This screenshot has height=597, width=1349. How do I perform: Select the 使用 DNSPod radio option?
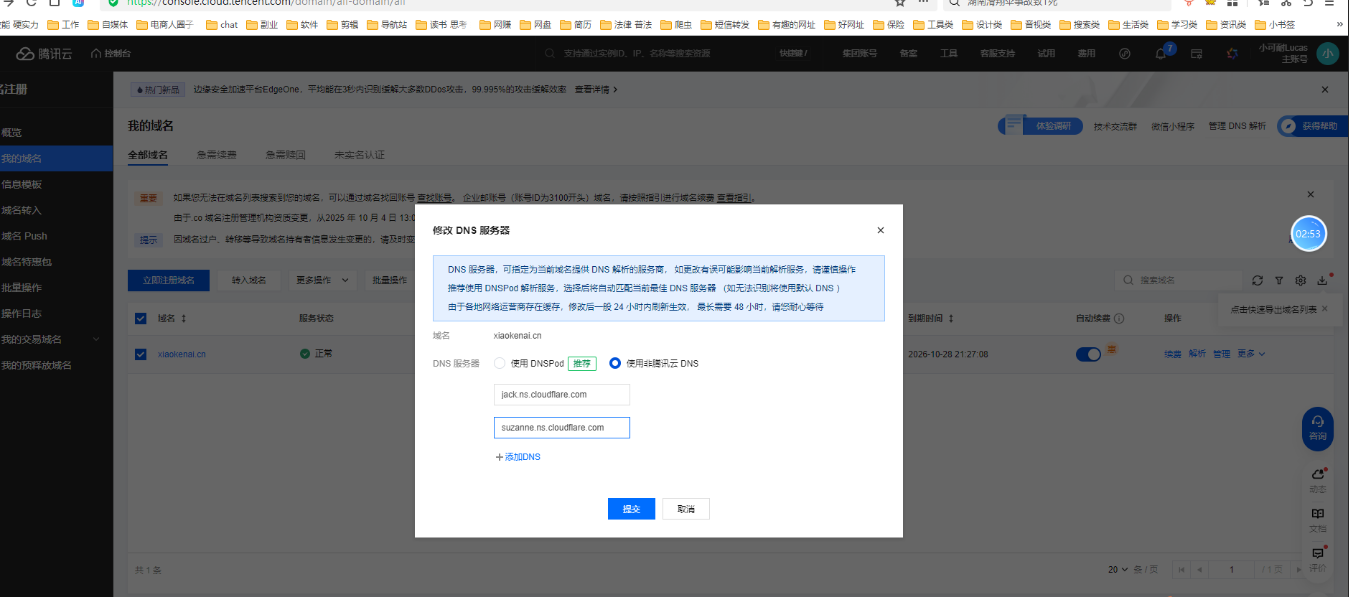click(500, 363)
